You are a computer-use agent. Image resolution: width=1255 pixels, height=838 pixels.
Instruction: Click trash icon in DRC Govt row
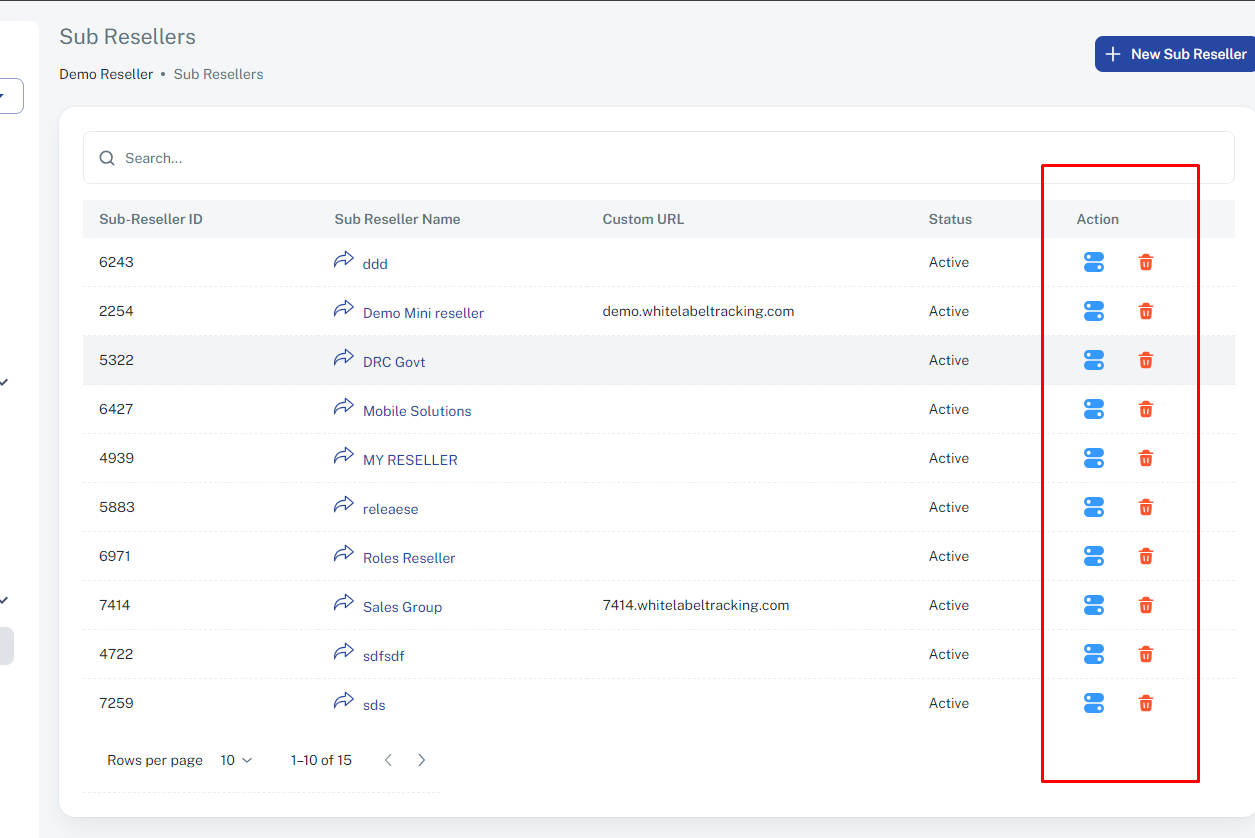pos(1146,360)
